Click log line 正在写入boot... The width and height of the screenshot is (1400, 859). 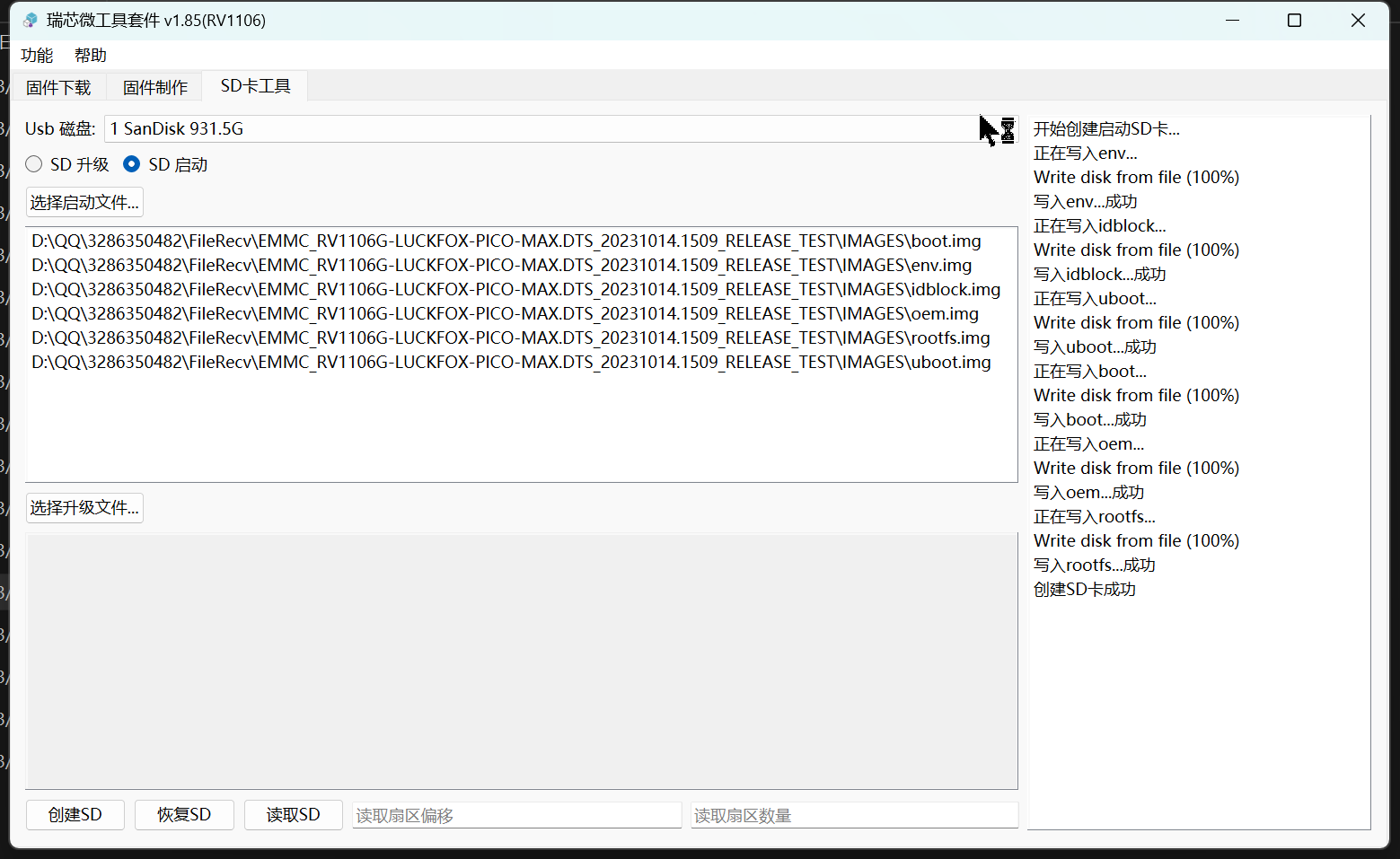[x=1090, y=372]
